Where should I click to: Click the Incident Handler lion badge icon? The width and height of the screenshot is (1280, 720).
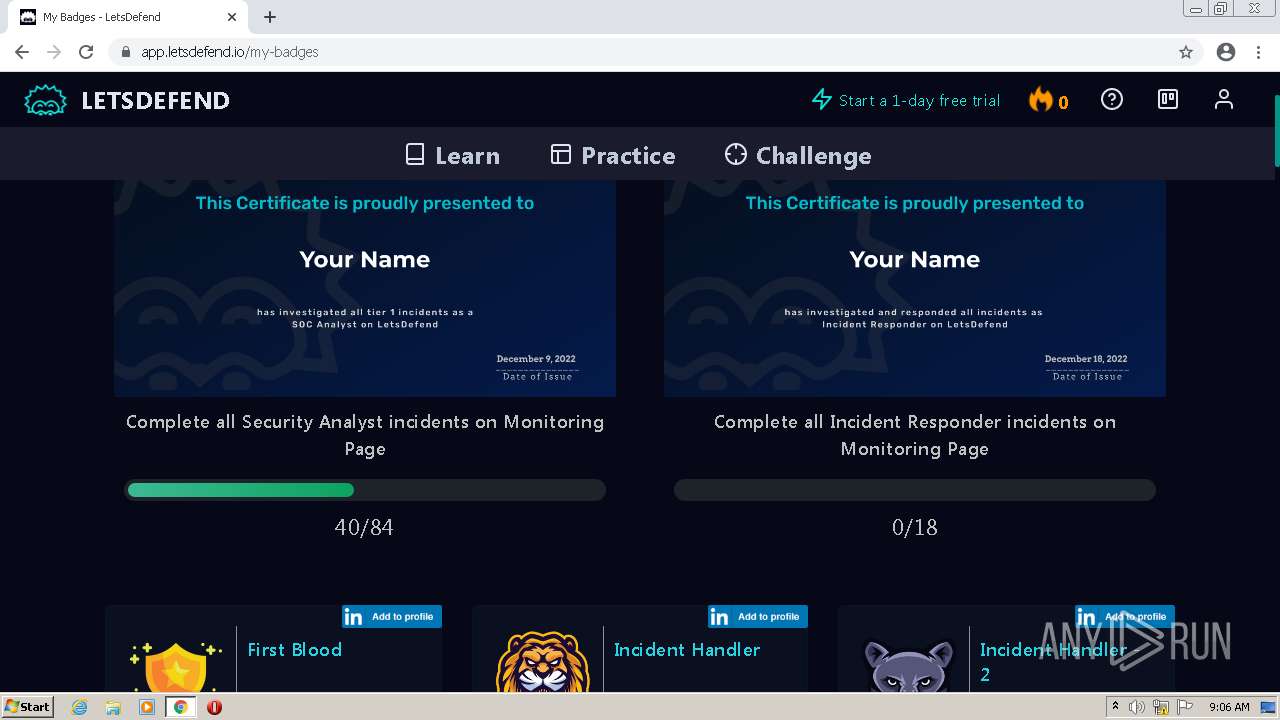tap(542, 662)
